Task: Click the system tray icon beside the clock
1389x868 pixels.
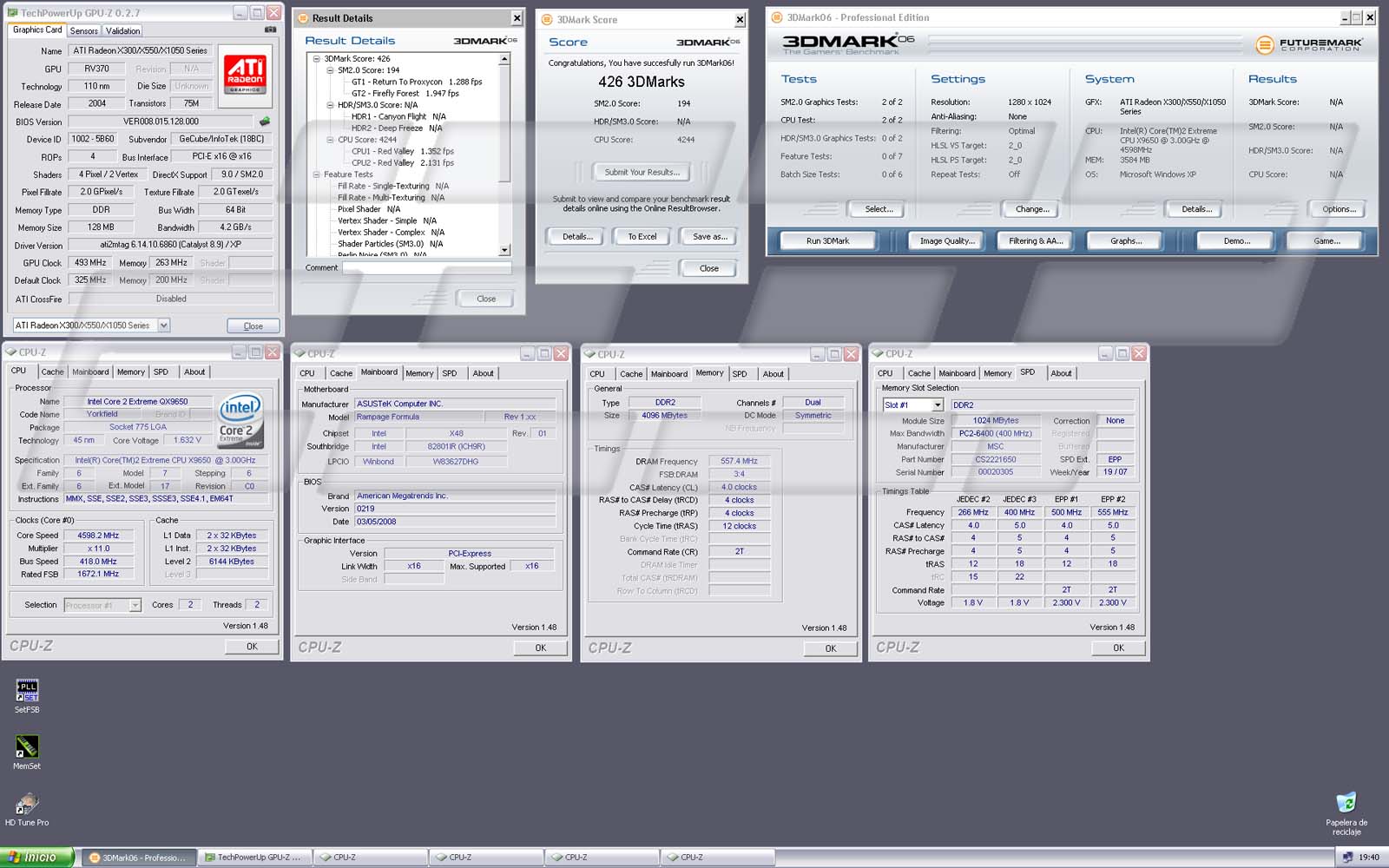Action: point(1347,857)
